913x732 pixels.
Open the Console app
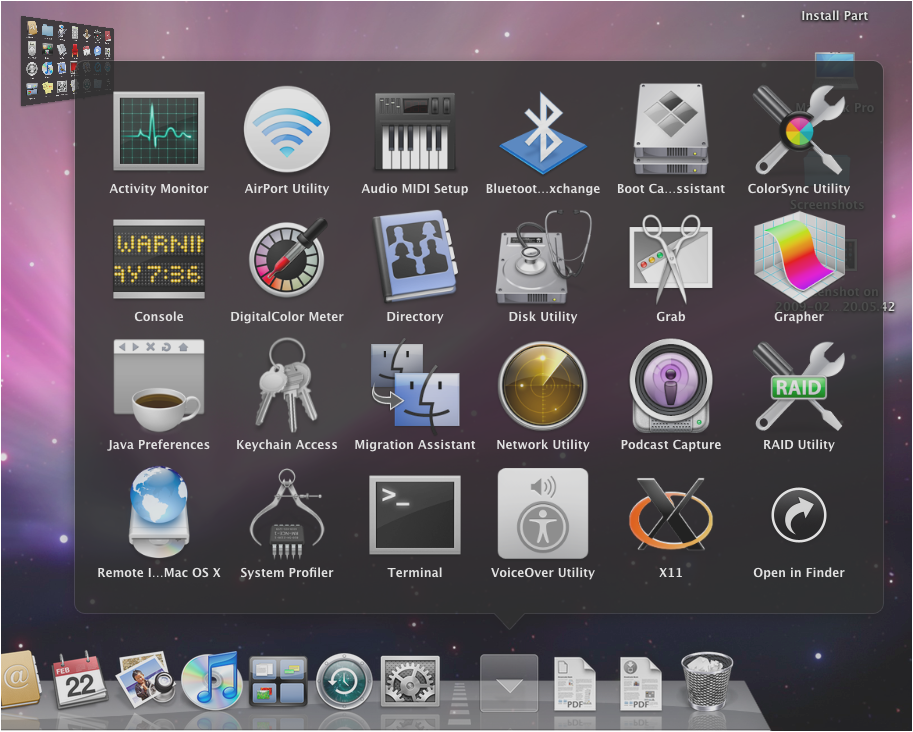tap(158, 260)
